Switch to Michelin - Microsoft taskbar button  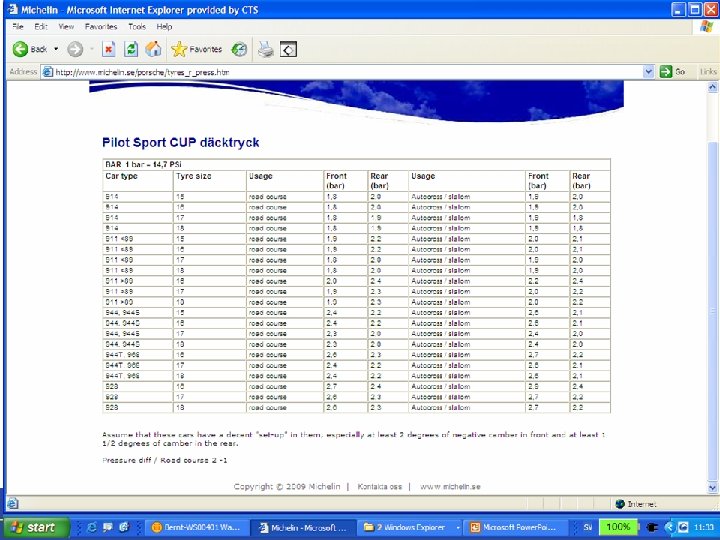(x=304, y=527)
